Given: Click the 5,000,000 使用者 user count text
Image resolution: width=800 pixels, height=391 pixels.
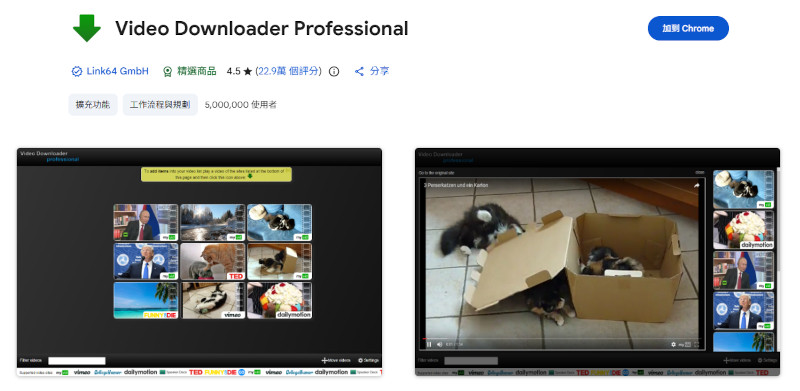Looking at the screenshot, I should (240, 105).
